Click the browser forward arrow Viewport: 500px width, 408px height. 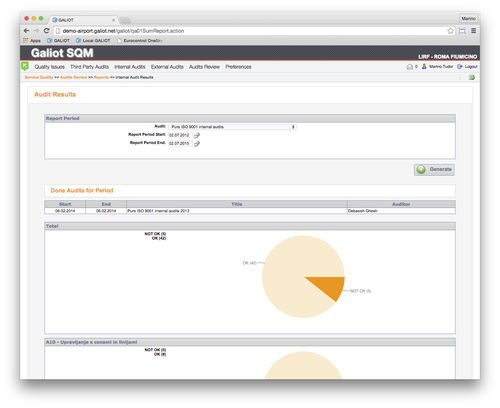[36, 31]
